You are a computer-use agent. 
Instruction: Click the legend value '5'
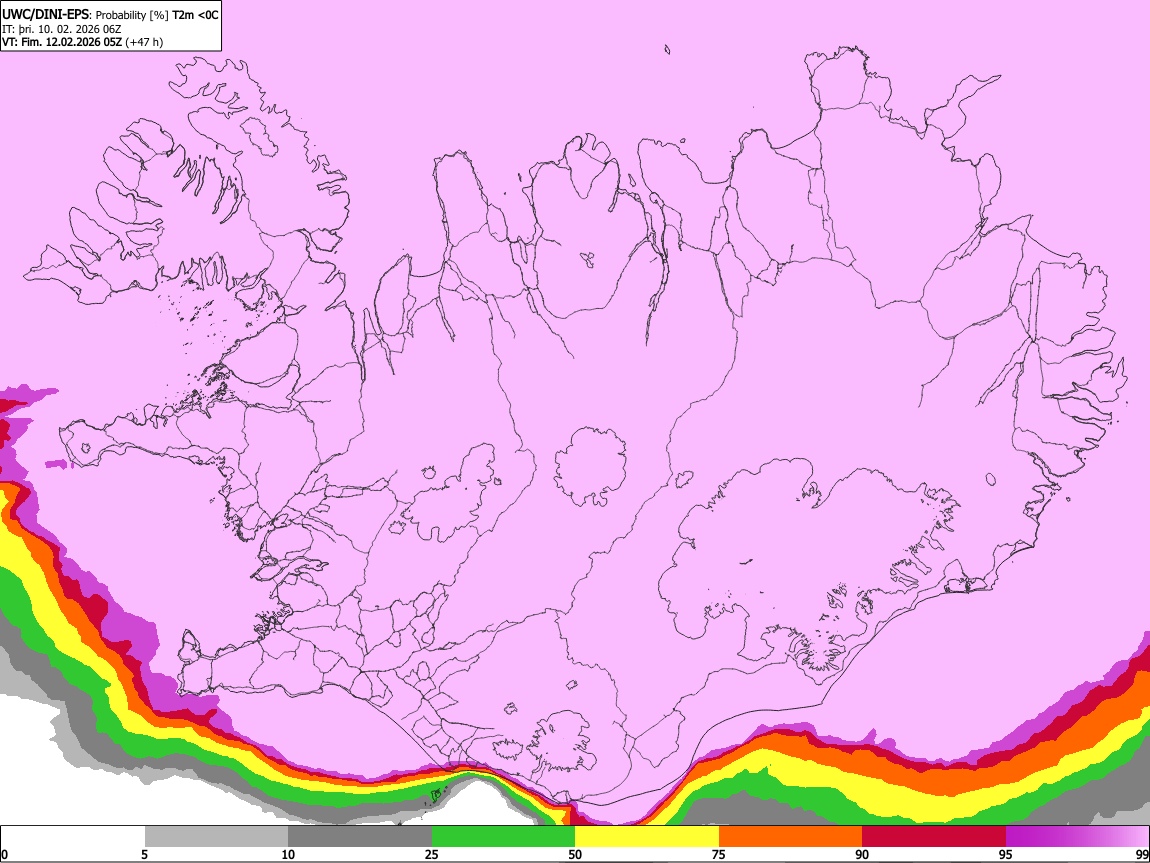(144, 854)
